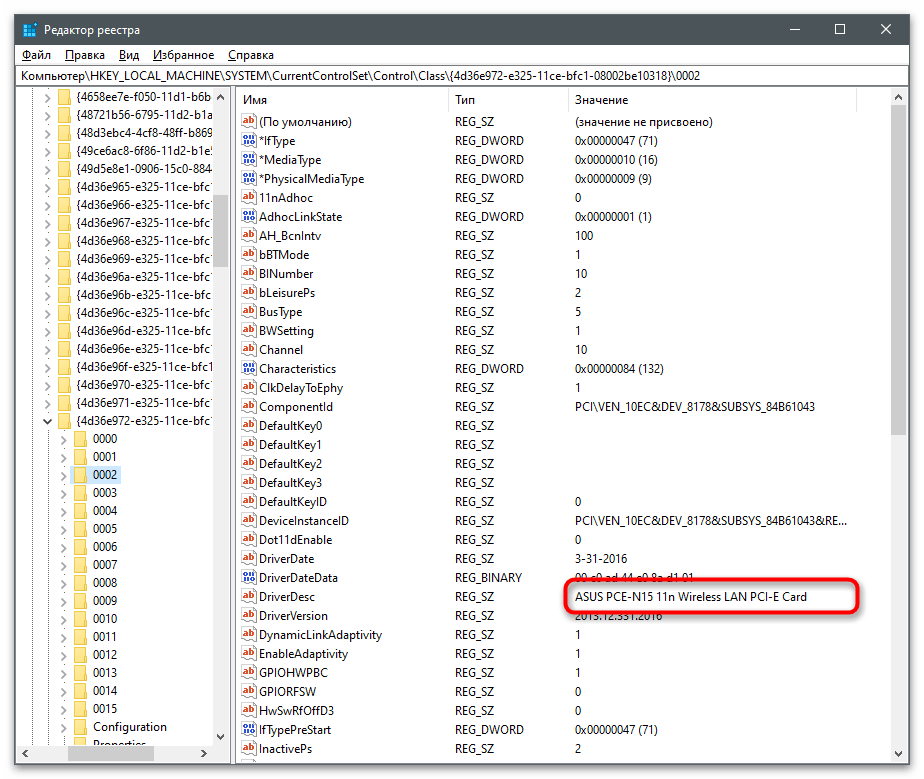The height and width of the screenshot is (779, 924).
Task: Click the binary icon of the DriverDateData value
Action: (249, 577)
